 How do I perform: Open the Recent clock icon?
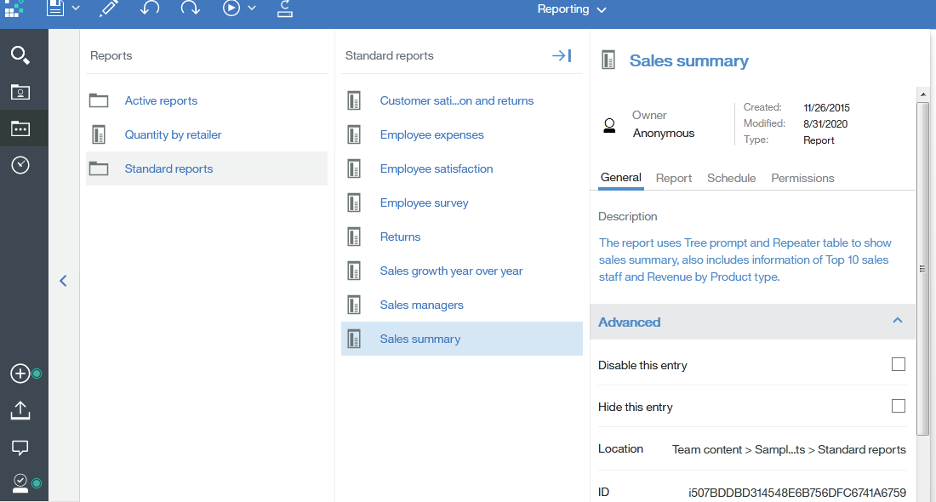[x=20, y=165]
